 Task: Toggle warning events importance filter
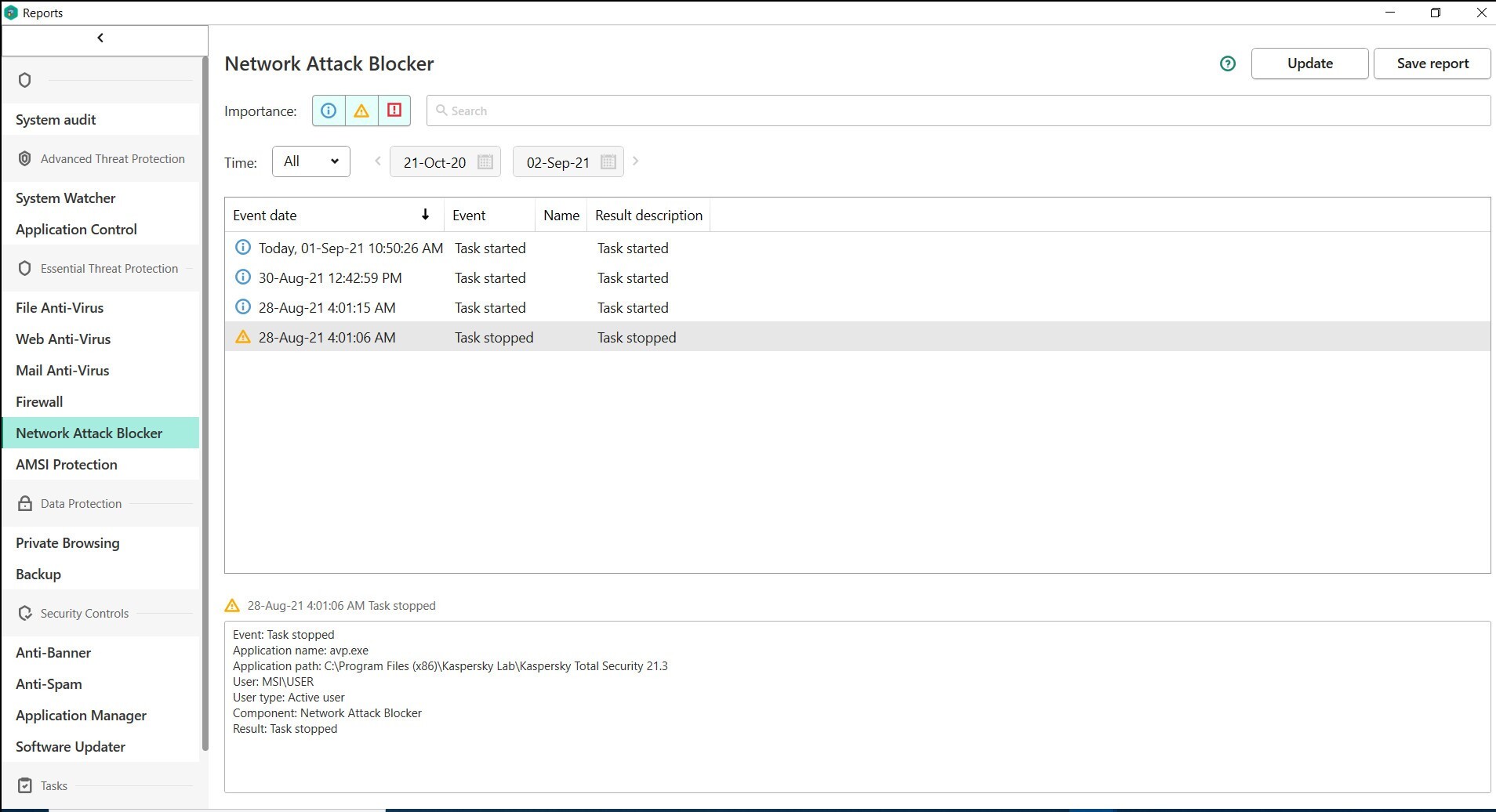click(x=361, y=111)
